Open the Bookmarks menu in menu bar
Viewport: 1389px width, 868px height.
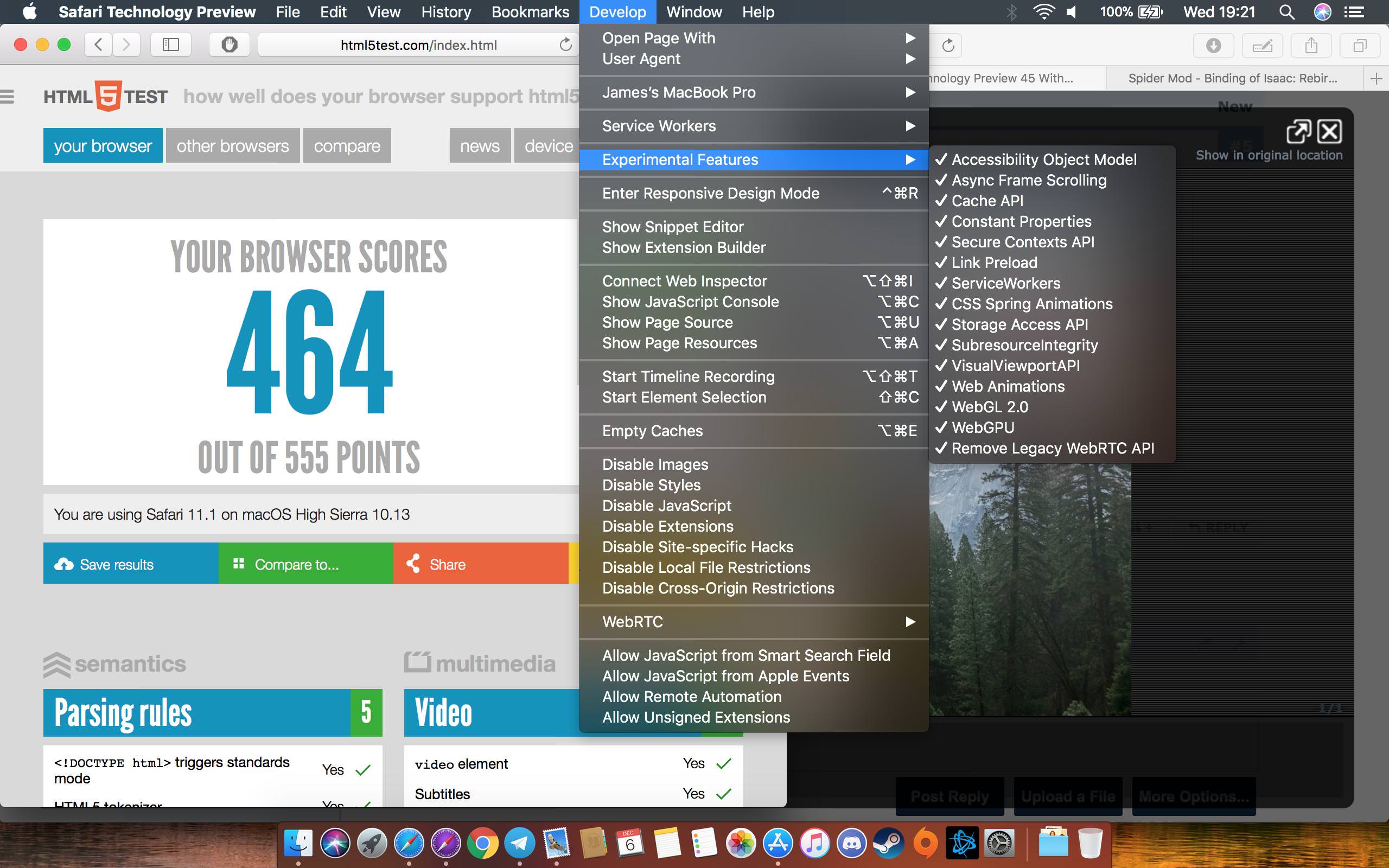pyautogui.click(x=530, y=12)
